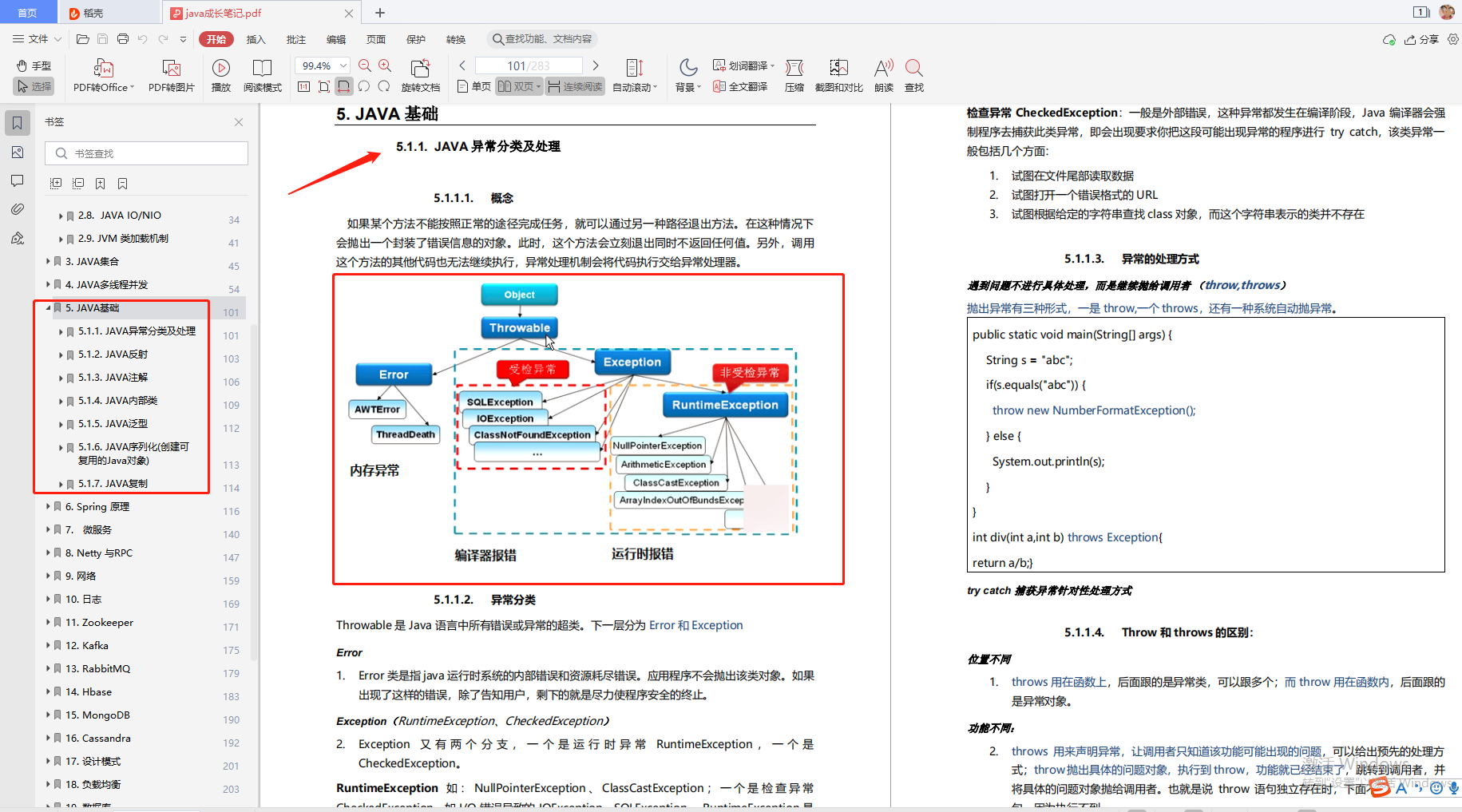
Task: Zoom in with the plus magnifier
Action: pyautogui.click(x=385, y=65)
